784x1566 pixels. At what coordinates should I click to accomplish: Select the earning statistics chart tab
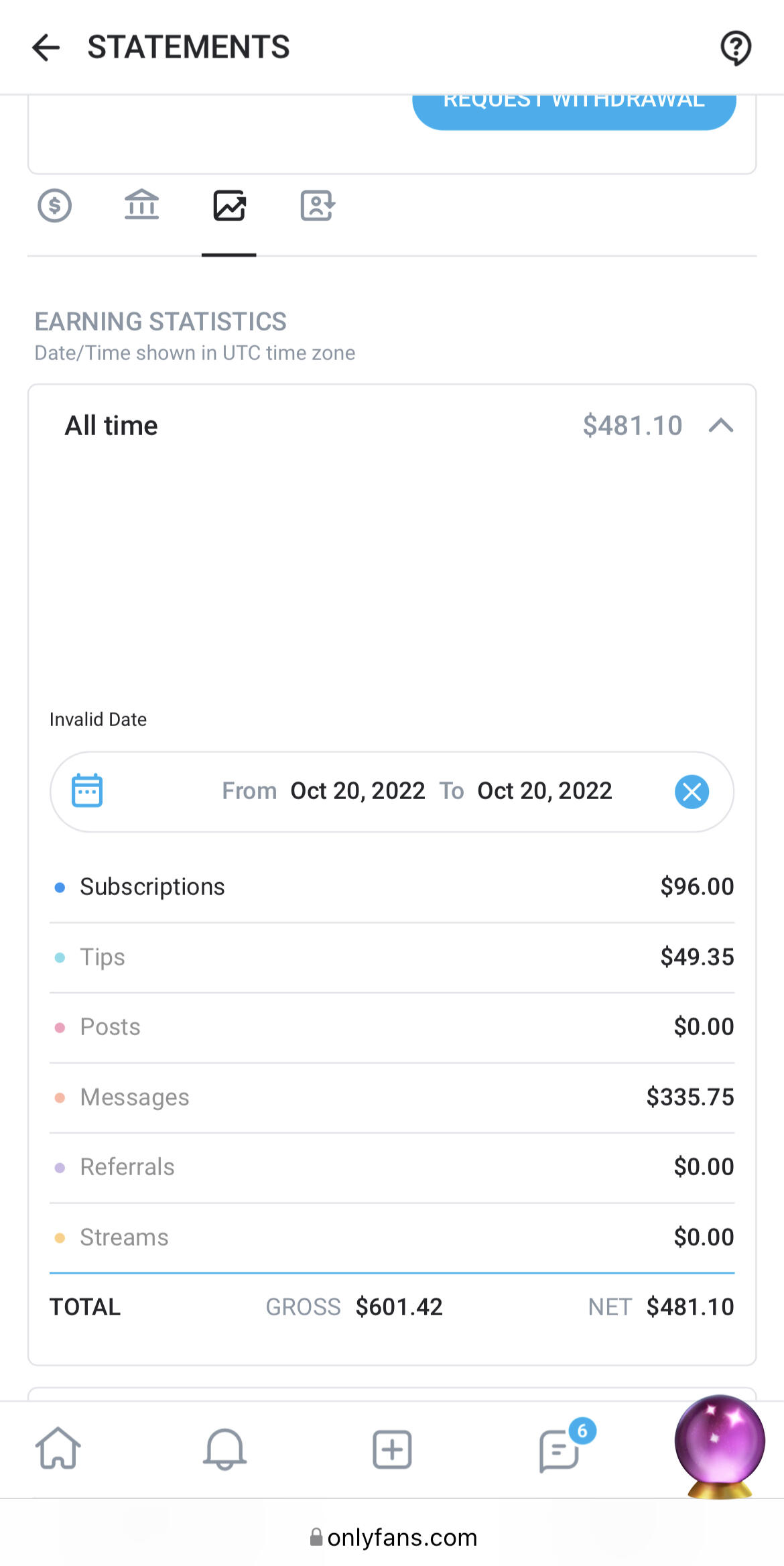click(229, 206)
